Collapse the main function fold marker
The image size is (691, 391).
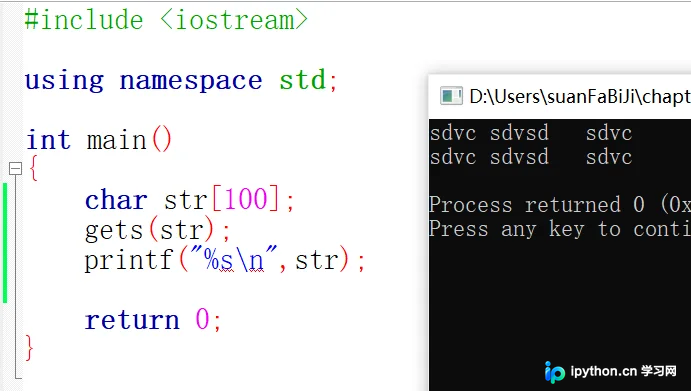15,168
